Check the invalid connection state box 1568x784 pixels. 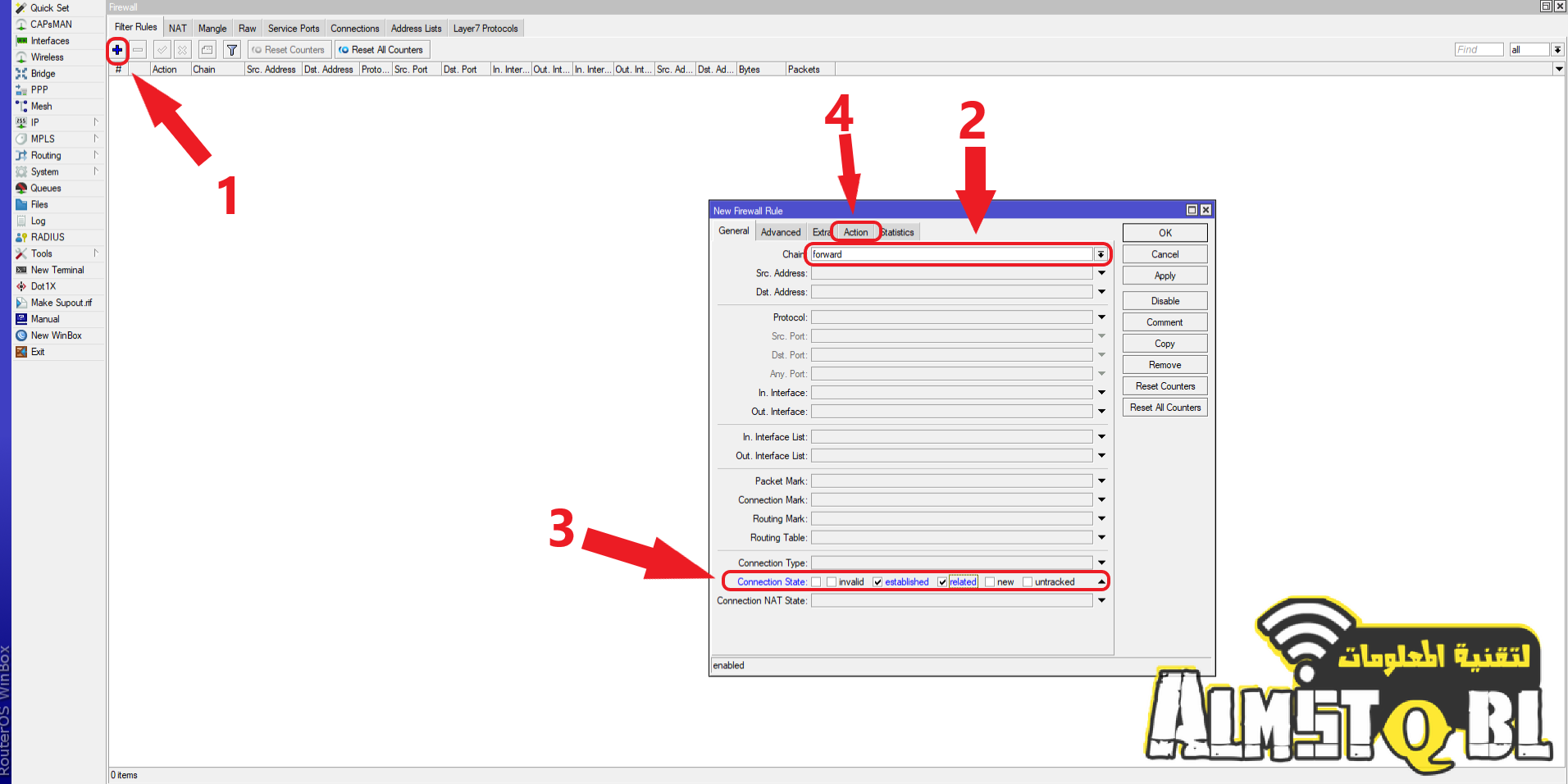(832, 582)
